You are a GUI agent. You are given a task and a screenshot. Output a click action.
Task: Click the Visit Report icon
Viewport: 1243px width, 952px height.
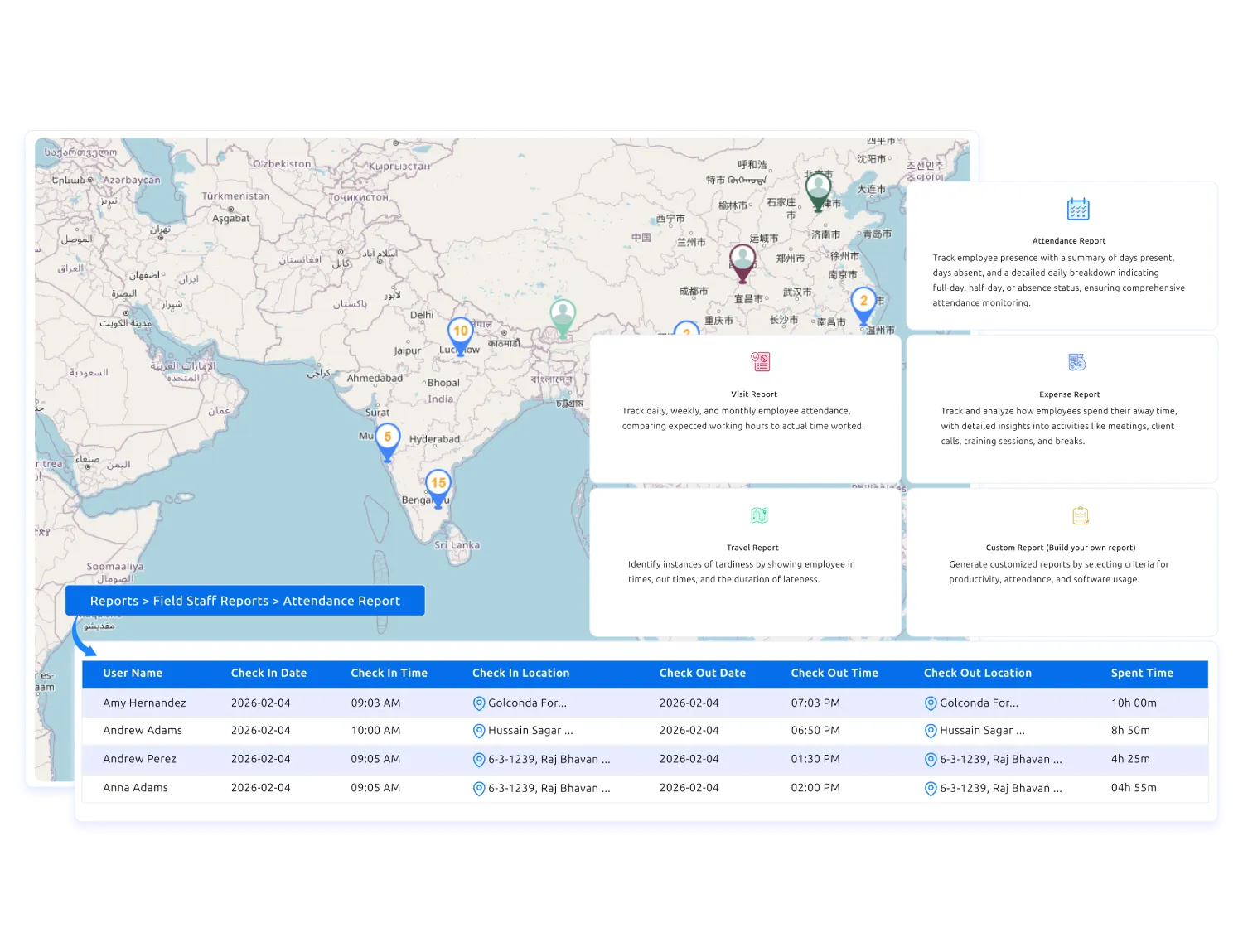coord(761,362)
